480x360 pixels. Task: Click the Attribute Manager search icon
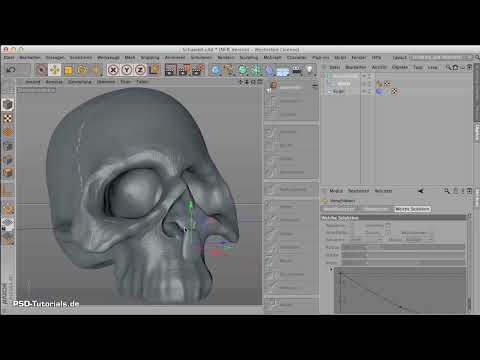coord(447,191)
